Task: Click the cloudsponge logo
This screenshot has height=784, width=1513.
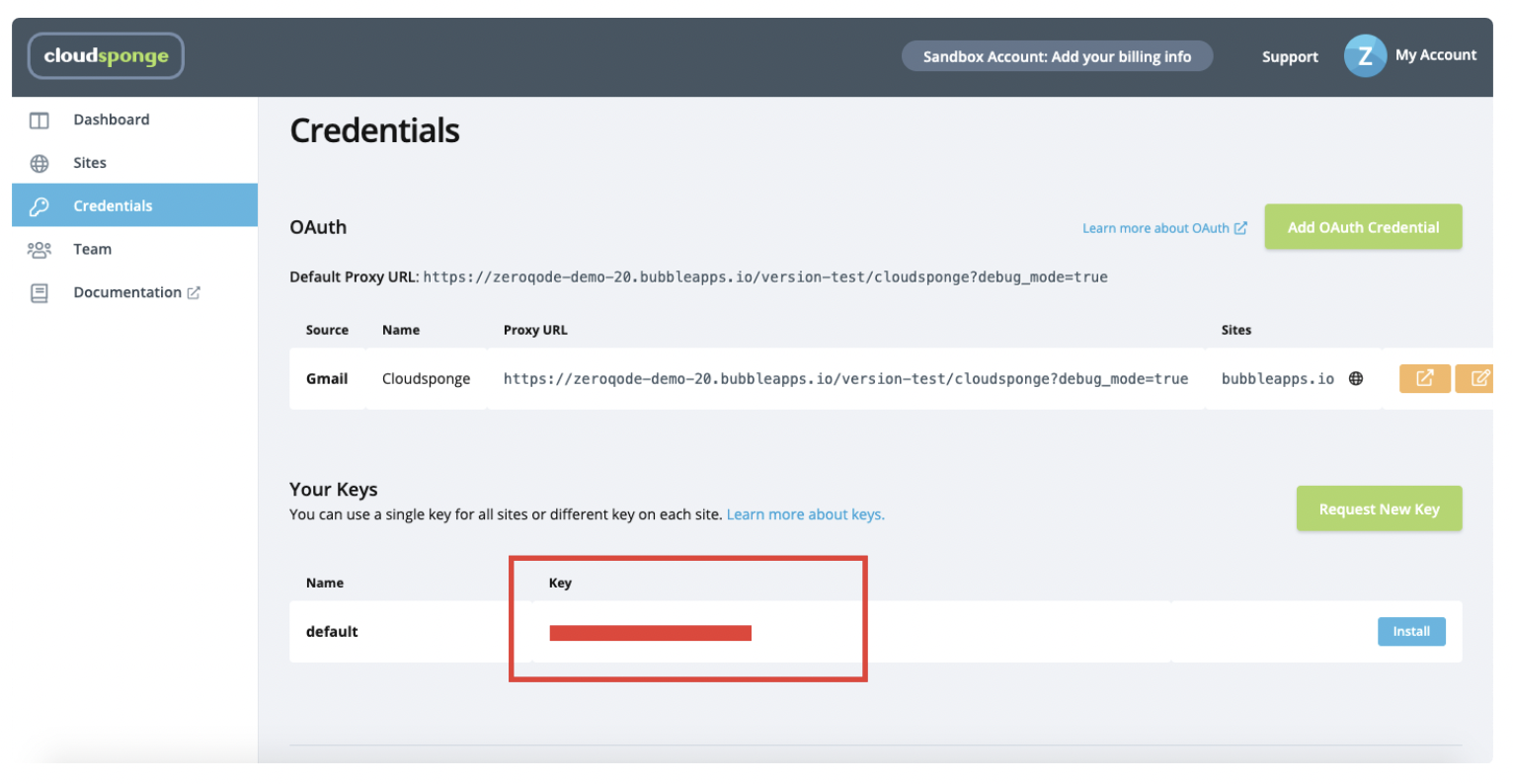Action: click(106, 56)
